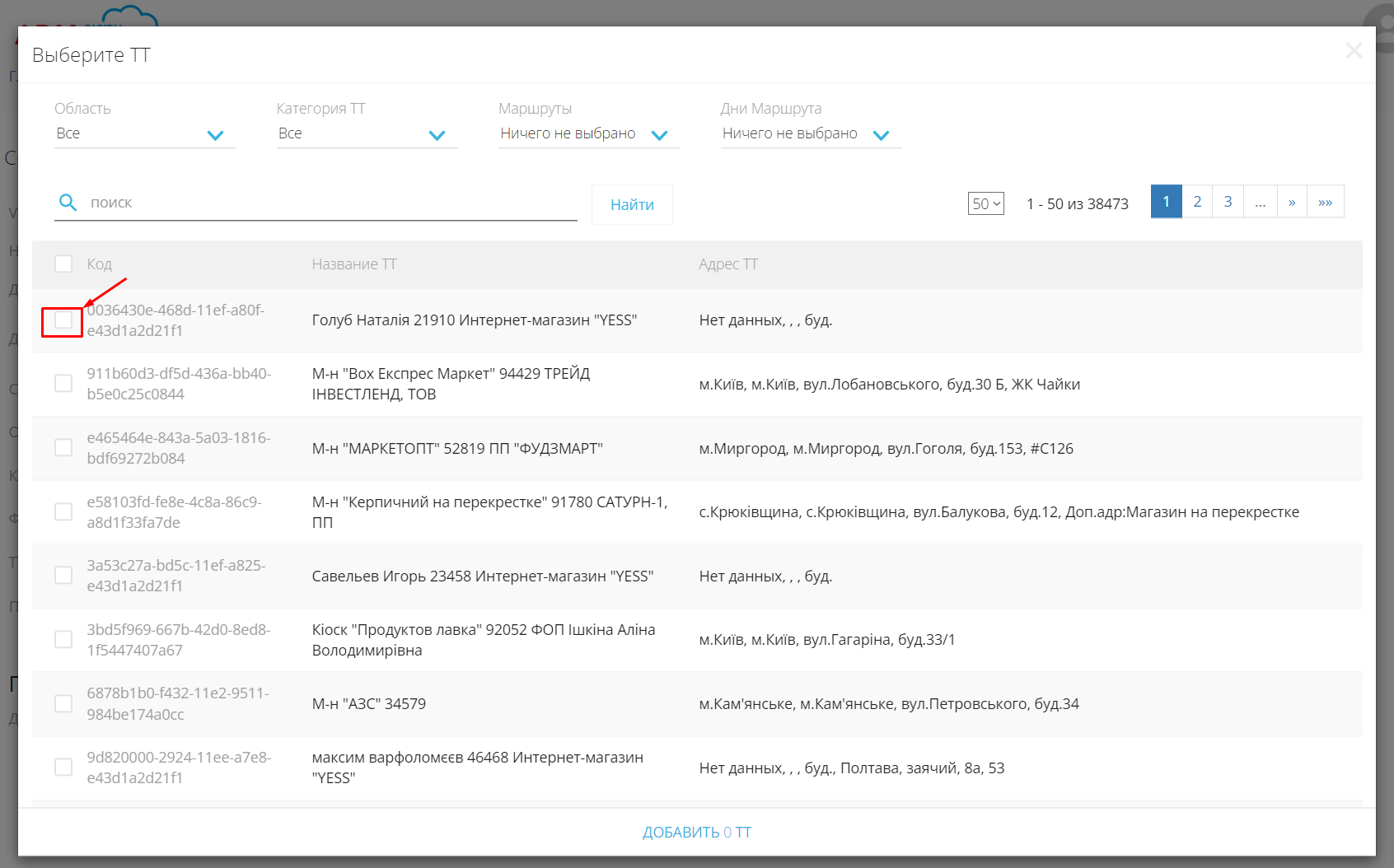The width and height of the screenshot is (1394, 868).
Task: Close the Выберите ТТ dialog
Action: tap(1354, 51)
